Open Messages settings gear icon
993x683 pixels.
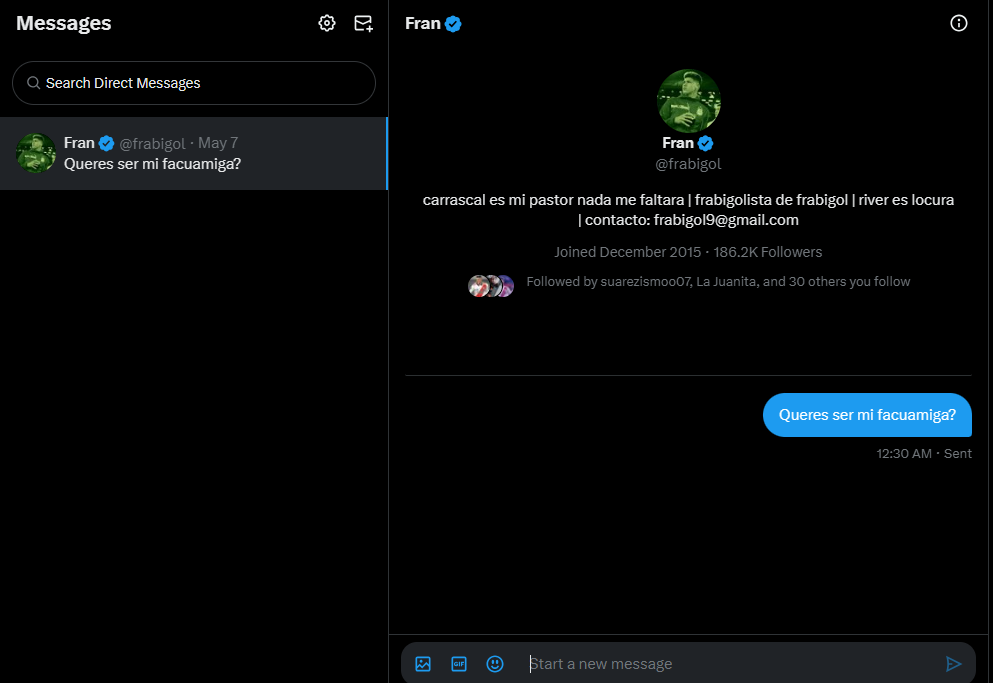pyautogui.click(x=326, y=23)
